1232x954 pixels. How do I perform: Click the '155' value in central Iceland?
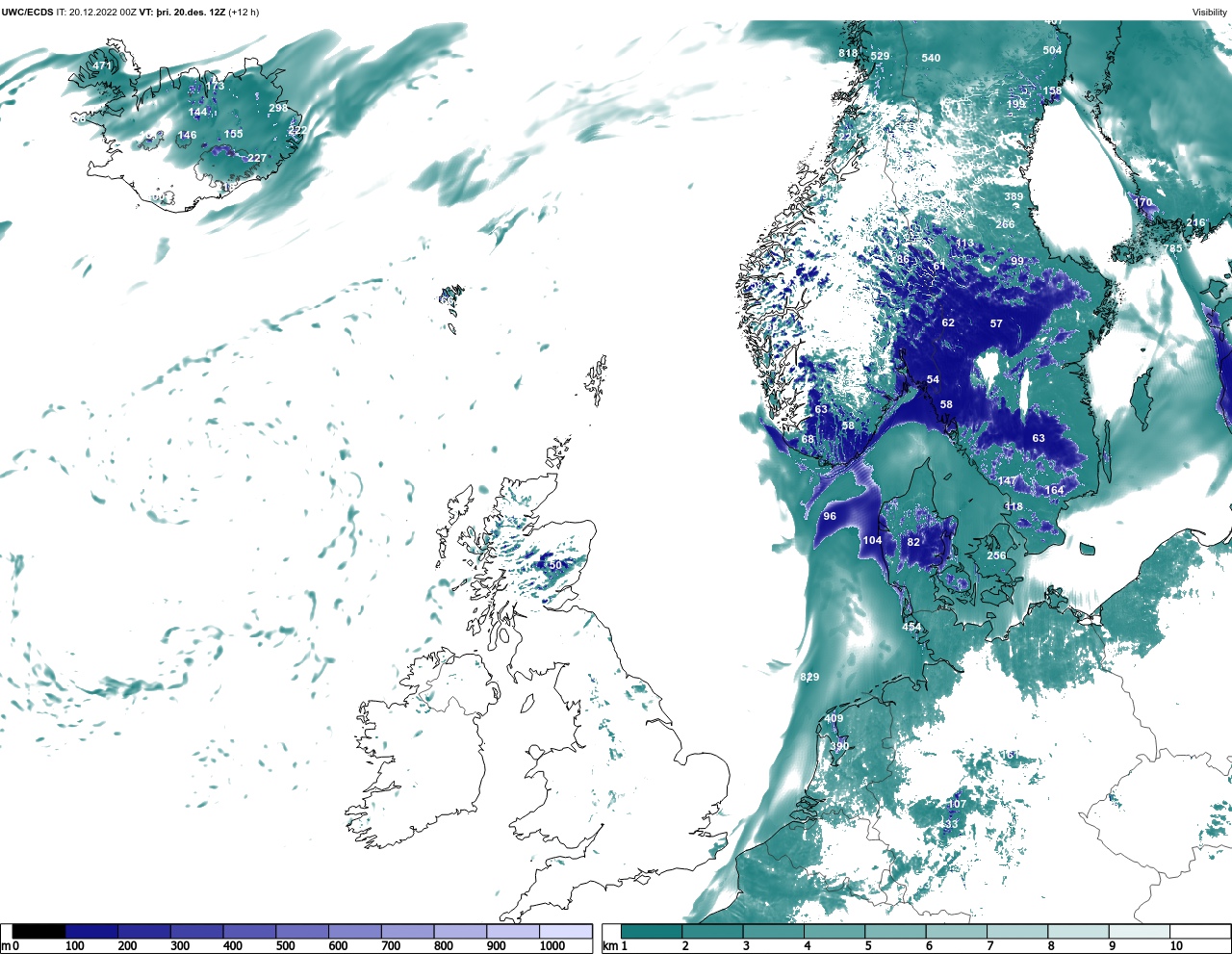coord(234,134)
